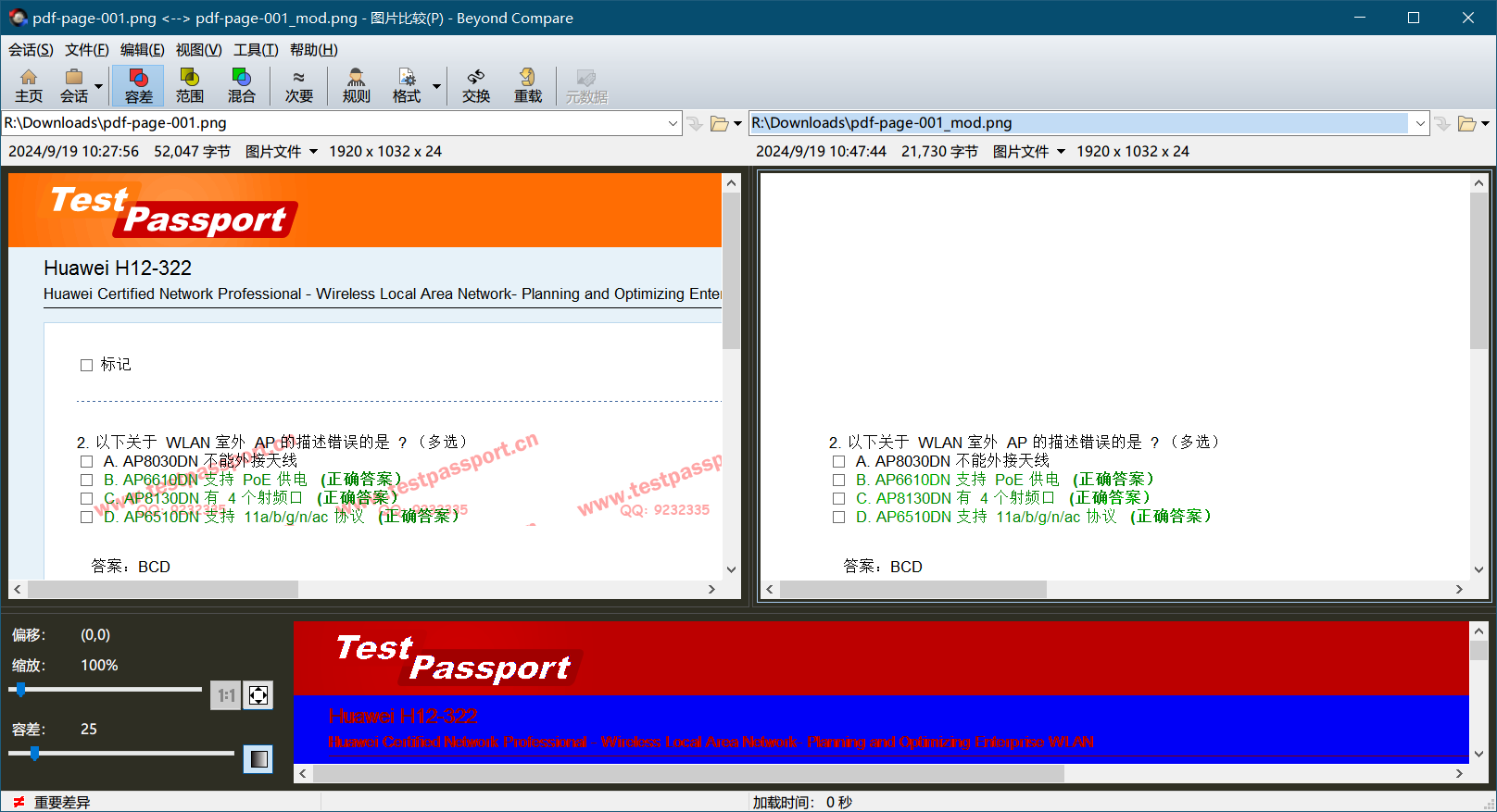Image resolution: width=1497 pixels, height=812 pixels.
Task: Open the 会话(S) menu
Action: click(31, 50)
